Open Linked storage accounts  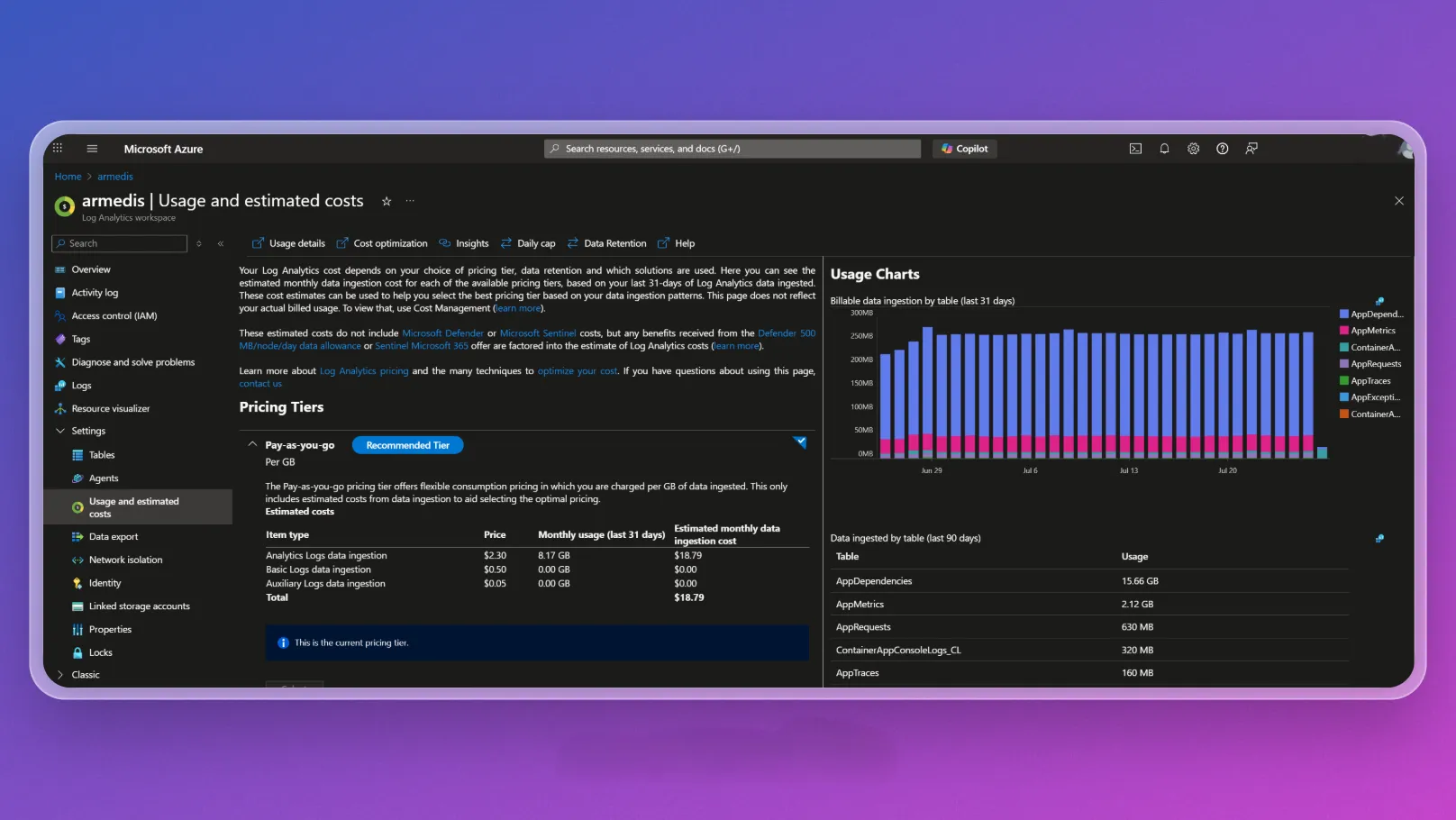(140, 606)
